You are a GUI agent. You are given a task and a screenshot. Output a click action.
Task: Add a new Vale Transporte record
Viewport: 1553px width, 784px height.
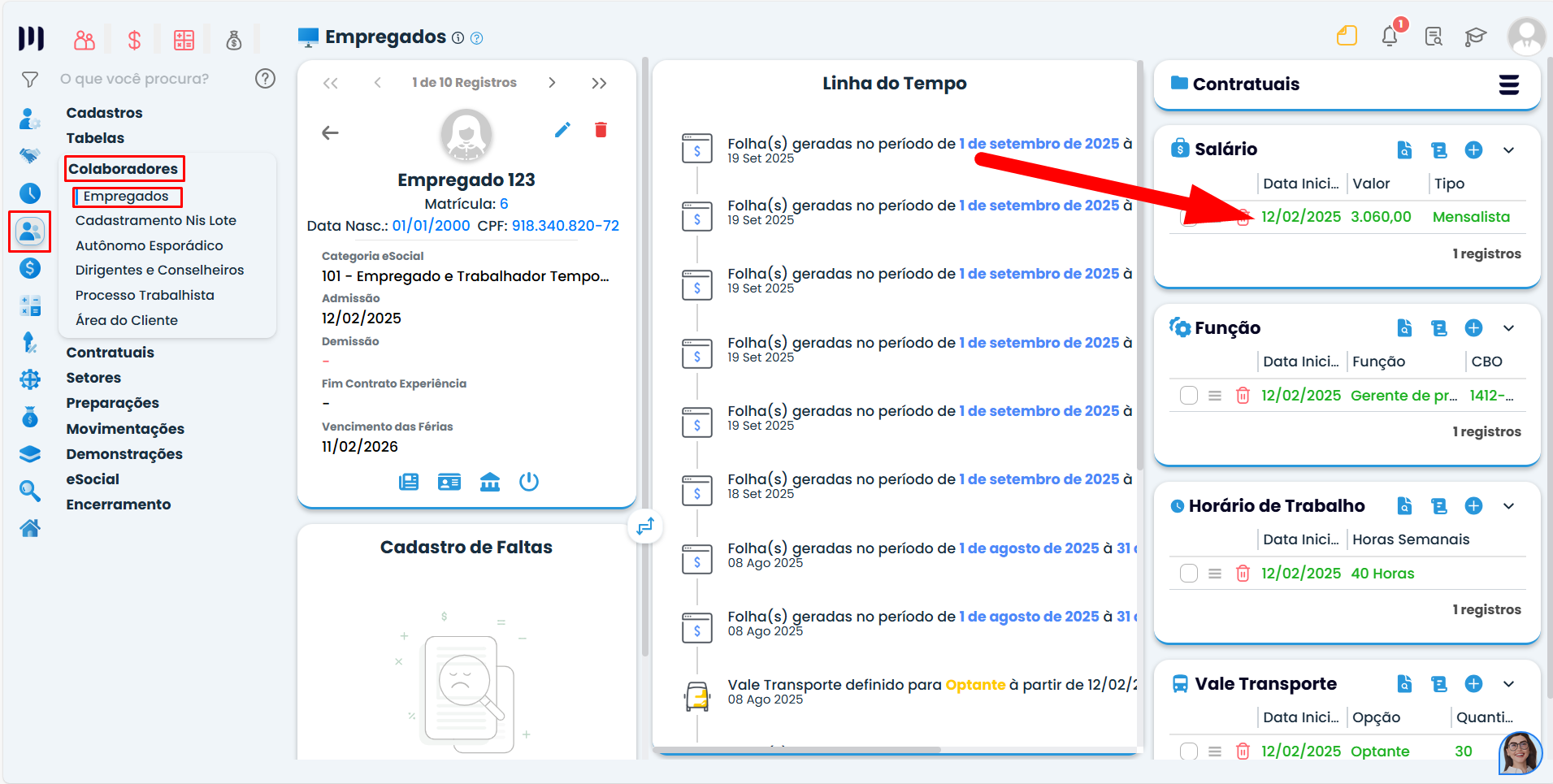1473,684
